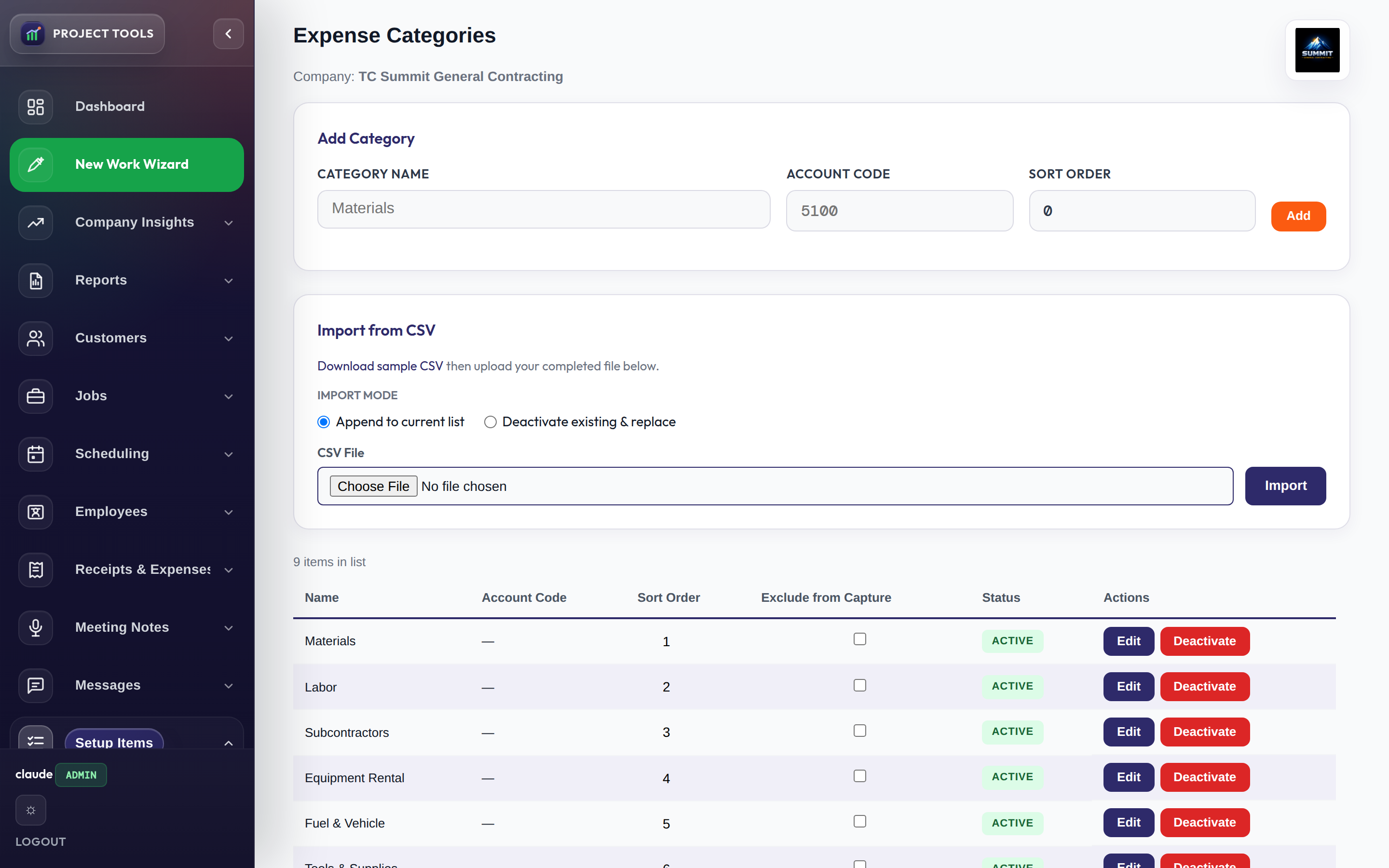This screenshot has width=1389, height=868.
Task: Click the Company Insights trend icon
Action: [x=36, y=223]
